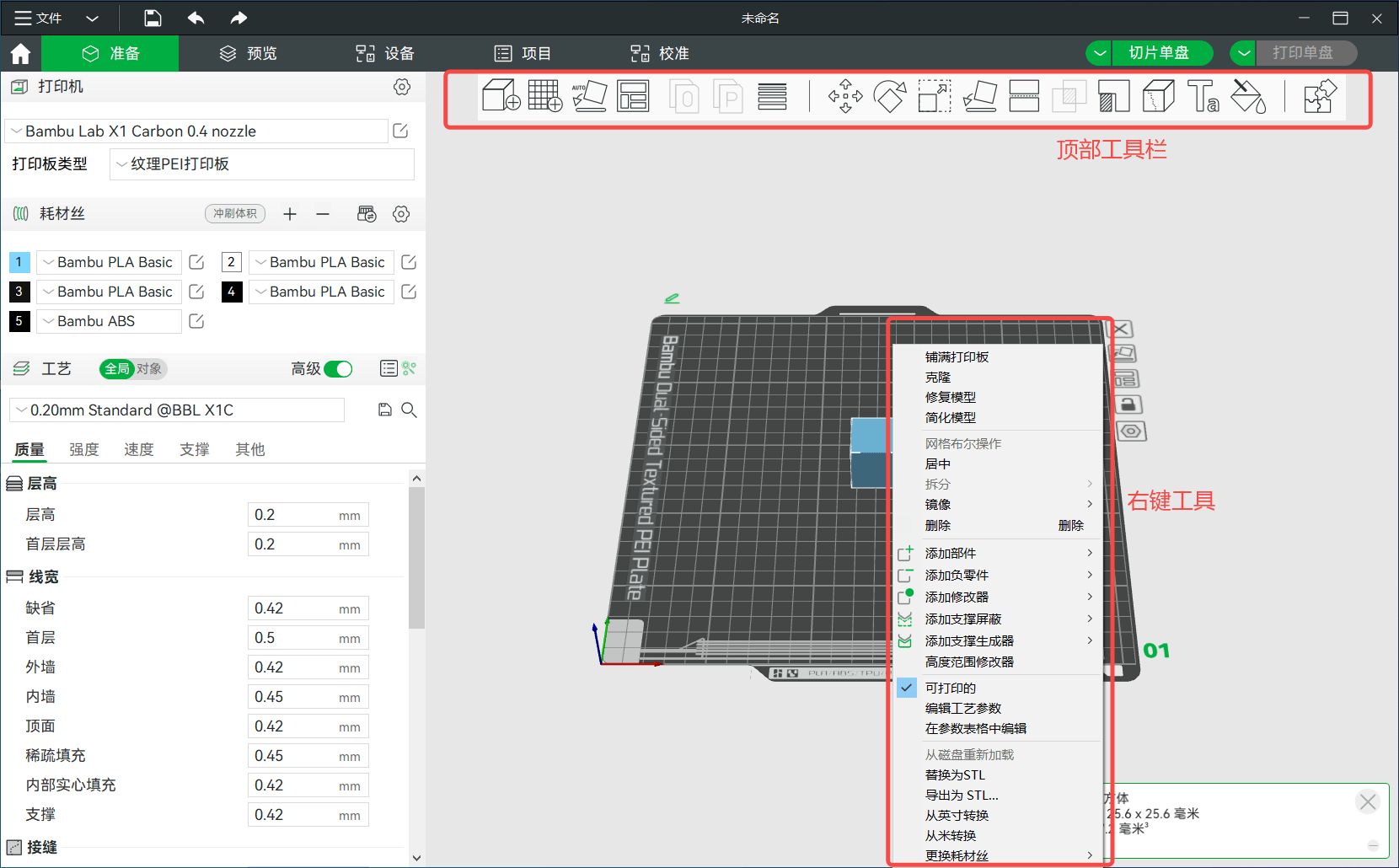The height and width of the screenshot is (868, 1399).
Task: Click the filament 1 blue color swatch
Action: tap(19, 262)
